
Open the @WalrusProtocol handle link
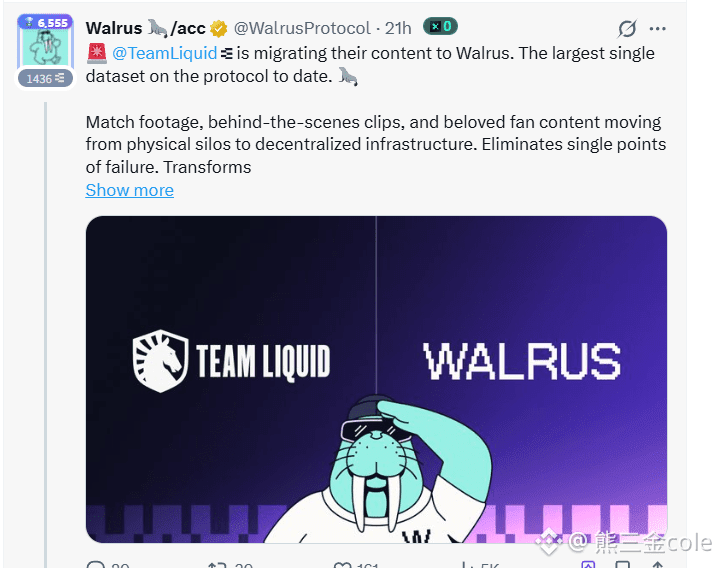tap(302, 28)
